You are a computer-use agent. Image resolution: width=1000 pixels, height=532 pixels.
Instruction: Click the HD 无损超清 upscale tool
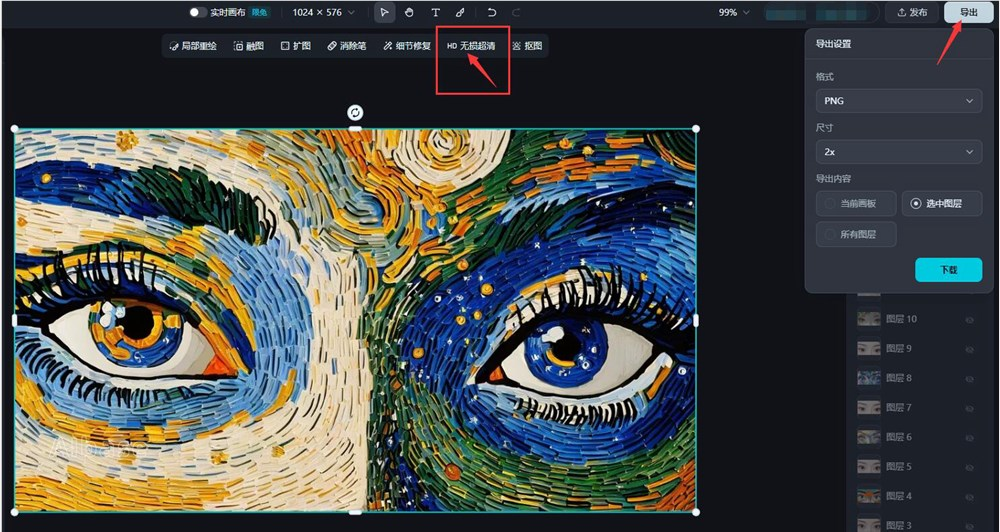(470, 46)
